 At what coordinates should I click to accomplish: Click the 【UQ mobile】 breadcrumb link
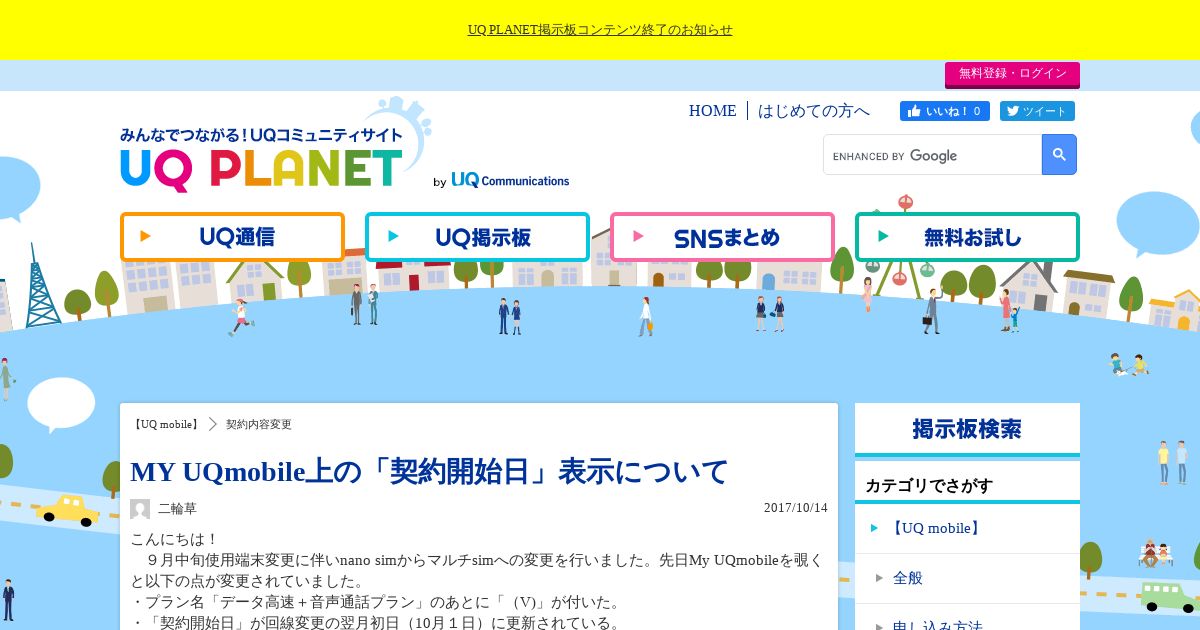pos(166,424)
